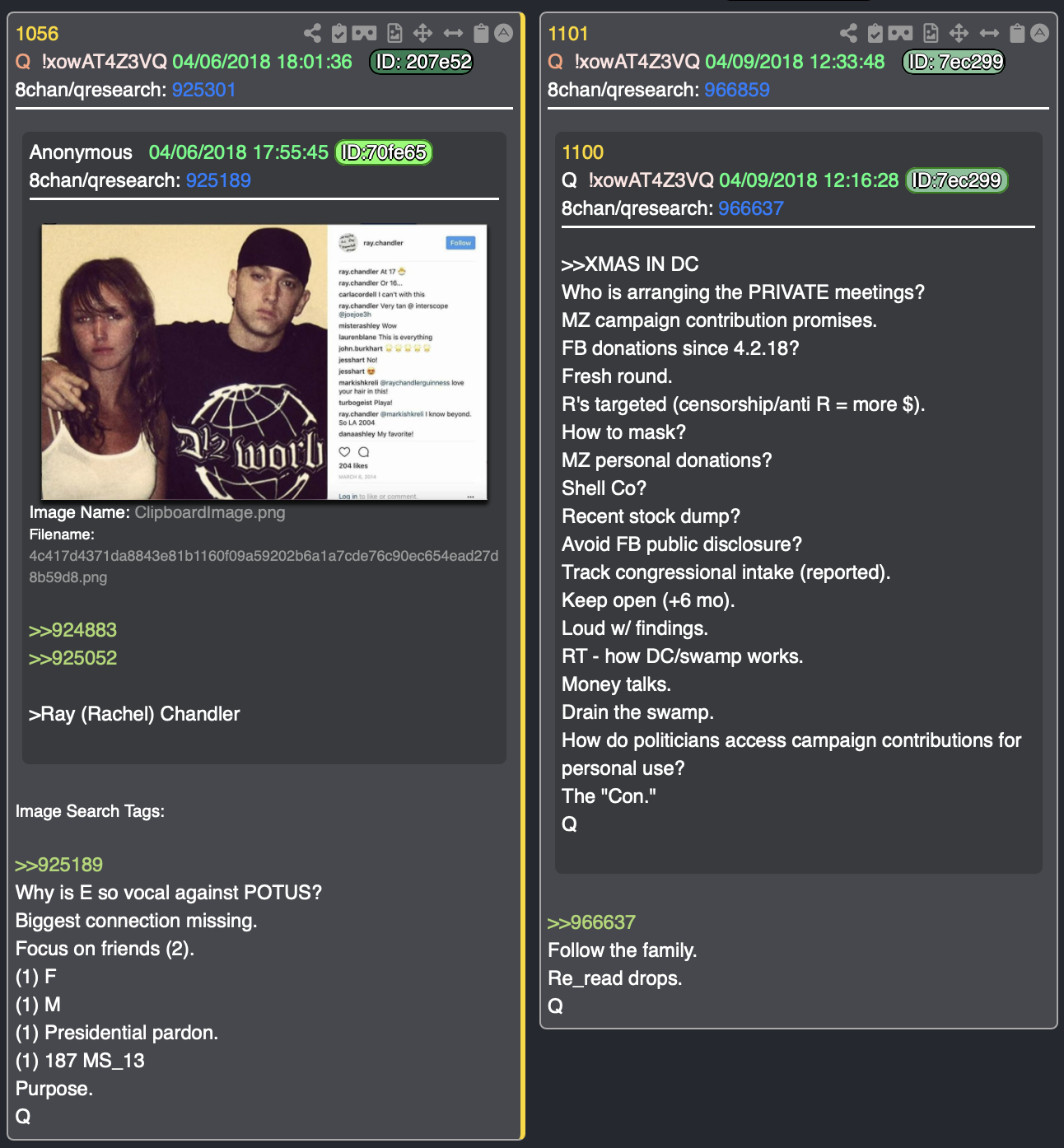Click the ID: 7ec299 badge on post 1101
Viewport: 1064px width, 1148px height.
pos(954,62)
